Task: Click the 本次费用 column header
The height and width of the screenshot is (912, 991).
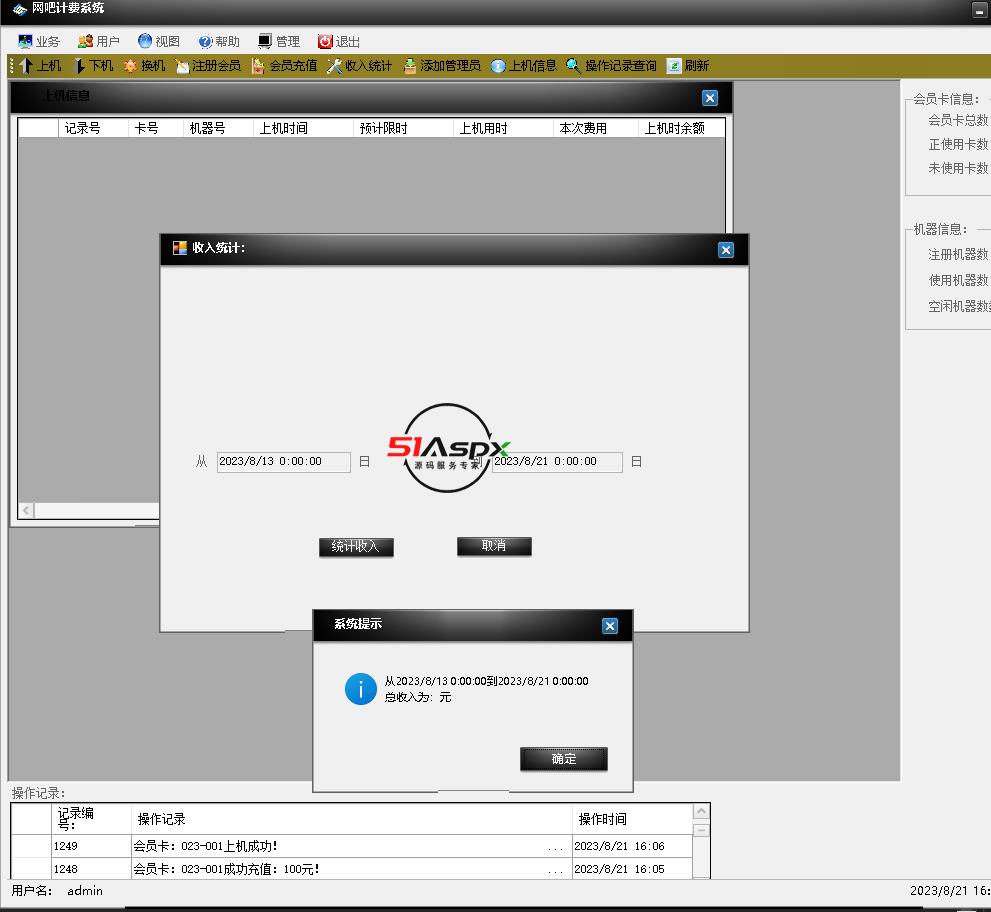Action: tap(596, 128)
